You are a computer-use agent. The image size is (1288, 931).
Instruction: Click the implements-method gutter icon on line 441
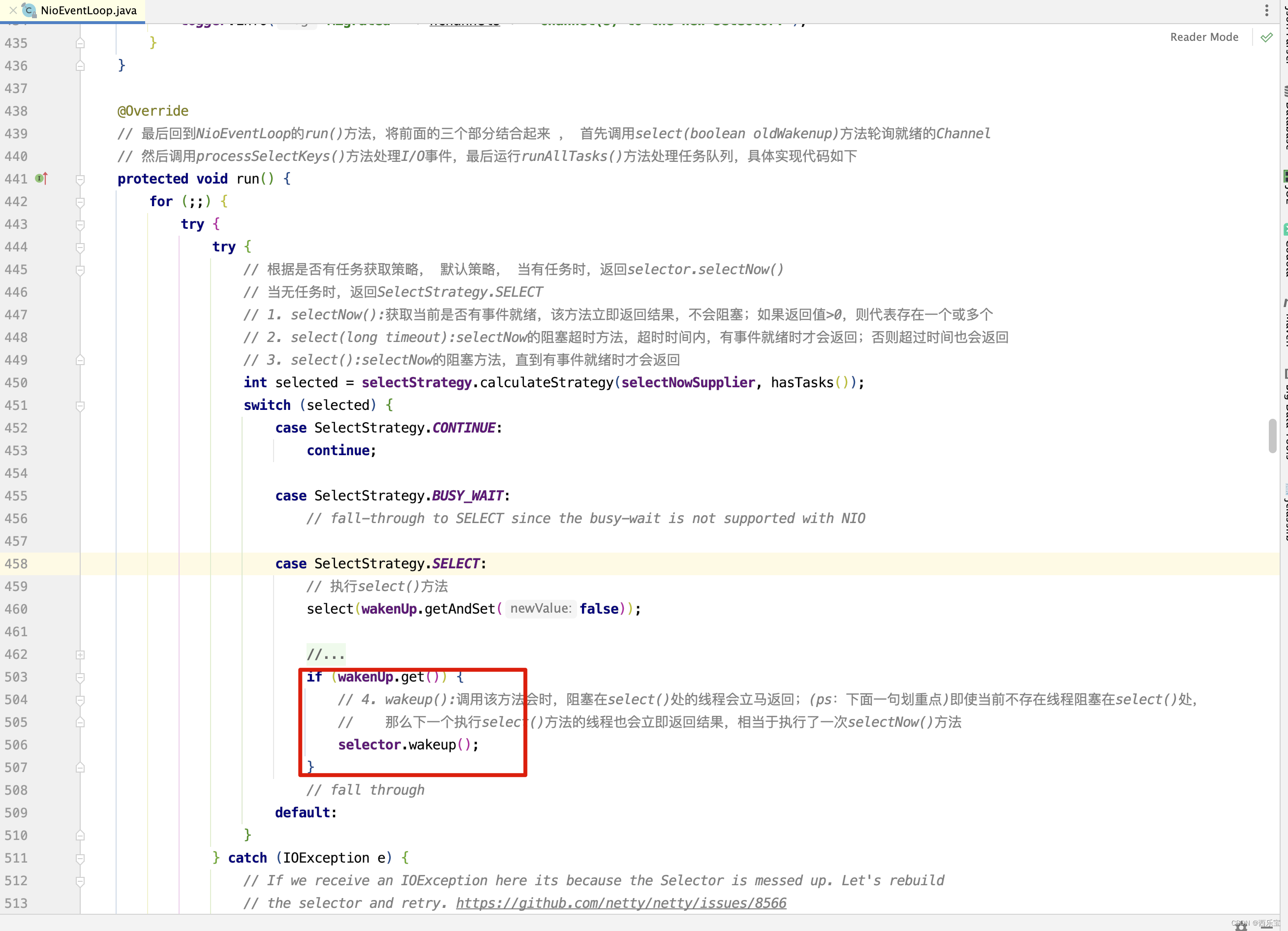41,178
